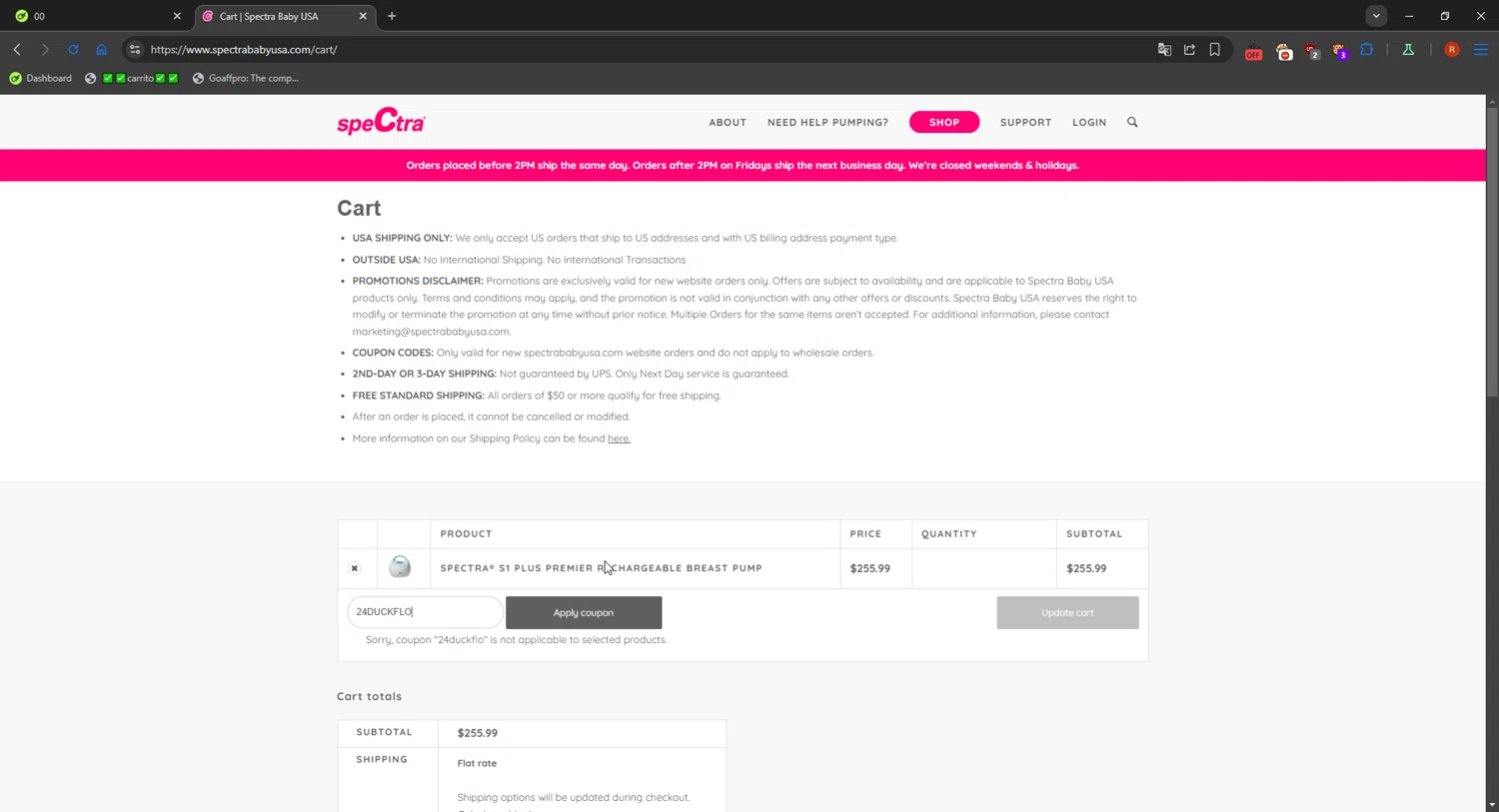Click the Flat rate shipping text
The image size is (1499, 812).
(477, 763)
